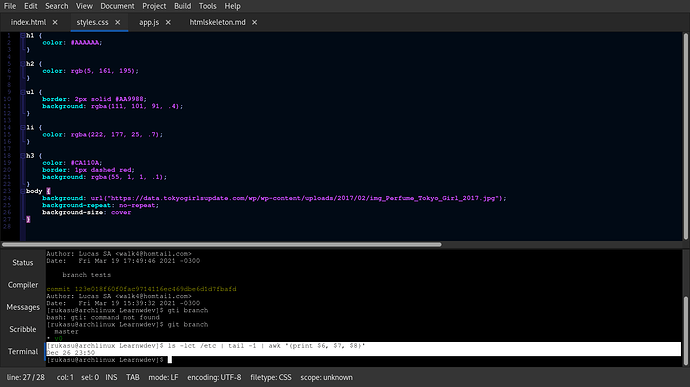Place cursor on 'color: rgba(222, 177, 25, .7);'

[103, 134]
